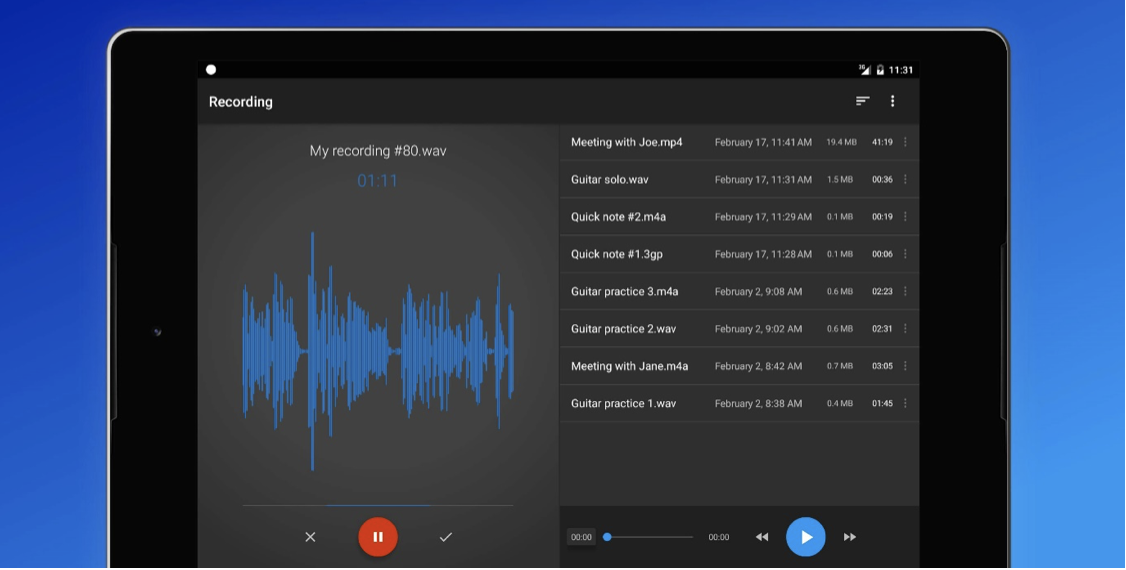Open options for Quick note #2.m4a
This screenshot has height=570, width=1126.
[905, 217]
